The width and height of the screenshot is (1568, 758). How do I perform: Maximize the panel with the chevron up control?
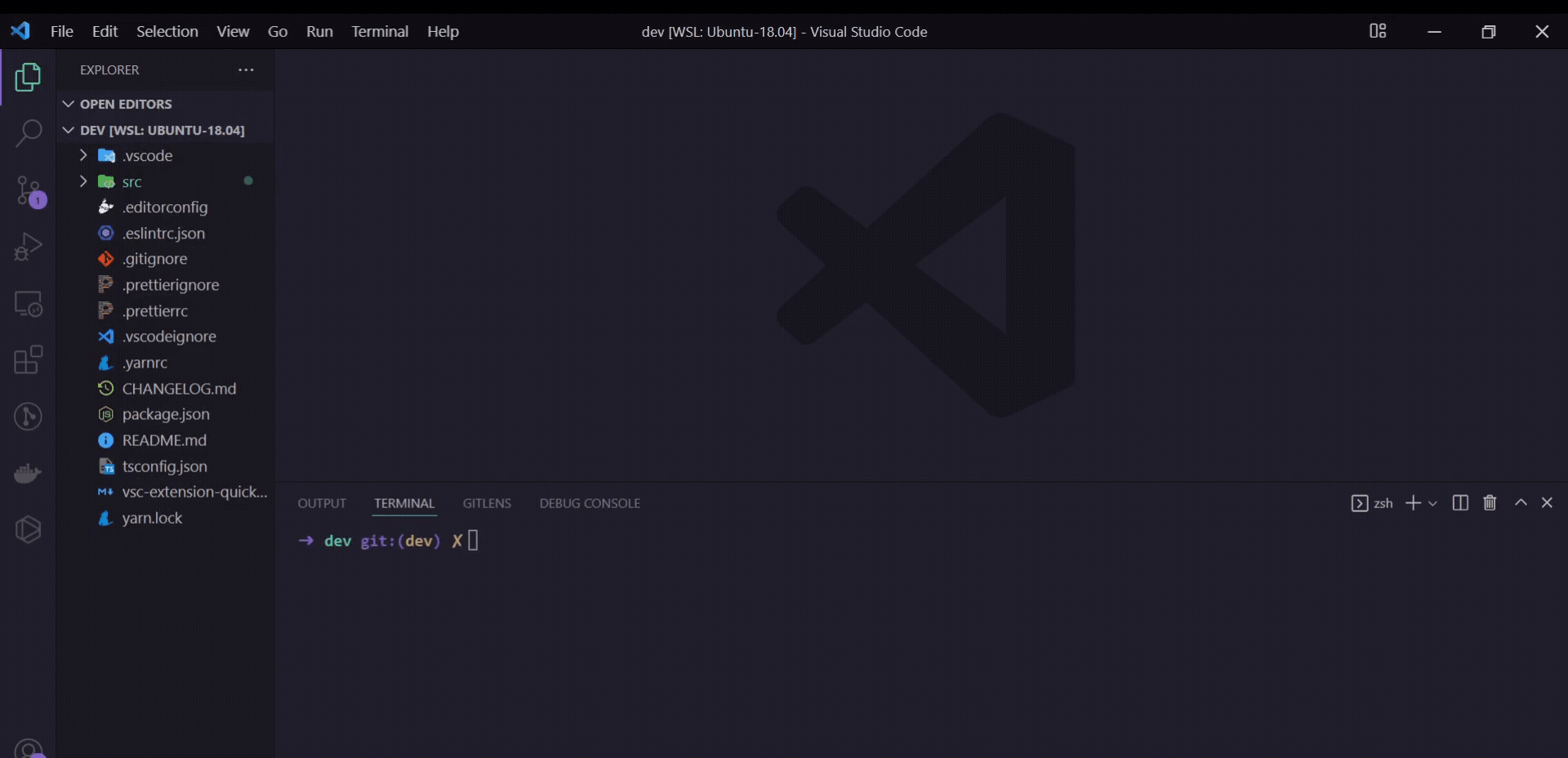pyautogui.click(x=1520, y=502)
